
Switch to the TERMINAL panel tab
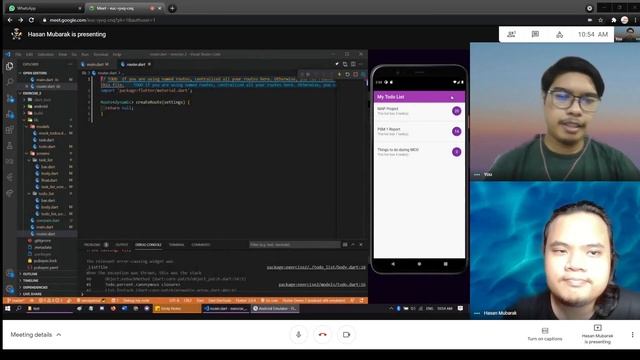point(176,244)
